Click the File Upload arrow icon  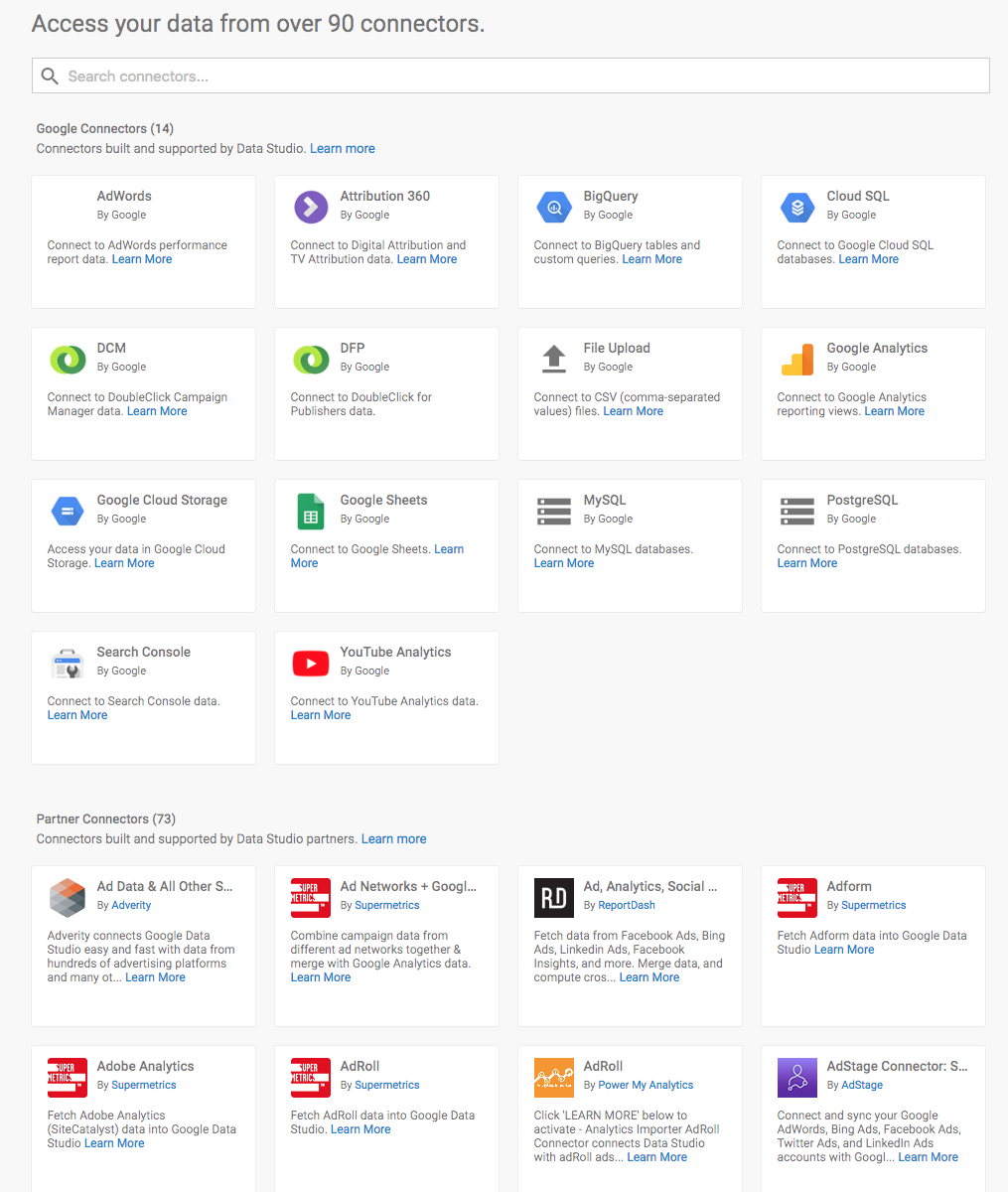(x=554, y=359)
